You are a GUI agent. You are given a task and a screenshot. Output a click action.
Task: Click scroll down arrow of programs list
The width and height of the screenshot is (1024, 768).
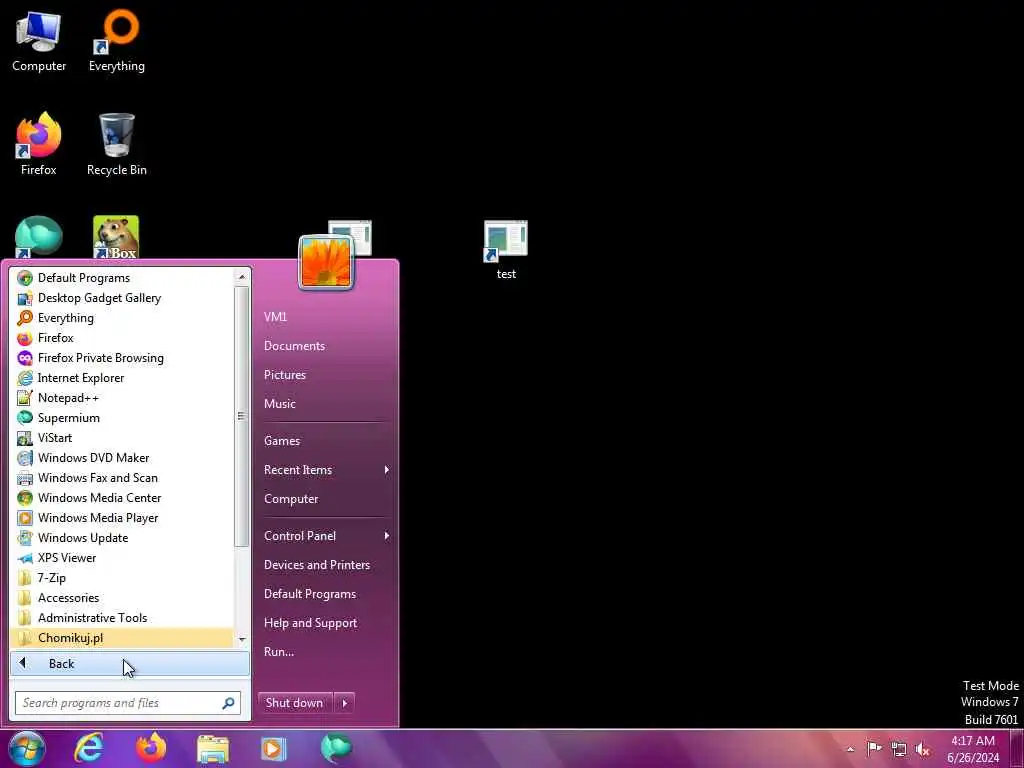click(242, 639)
